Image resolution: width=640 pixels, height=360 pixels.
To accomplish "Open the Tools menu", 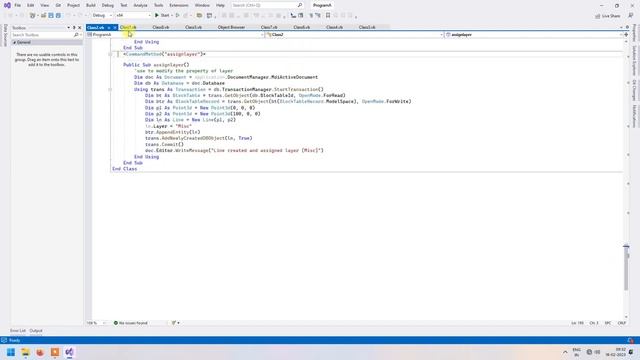I will pyautogui.click(x=158, y=5).
